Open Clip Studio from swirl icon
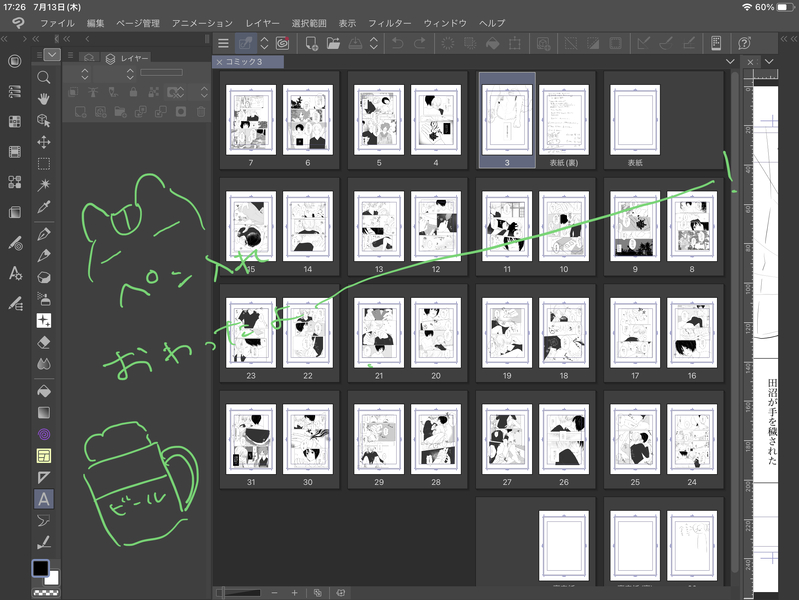The width and height of the screenshot is (799, 600). click(282, 43)
